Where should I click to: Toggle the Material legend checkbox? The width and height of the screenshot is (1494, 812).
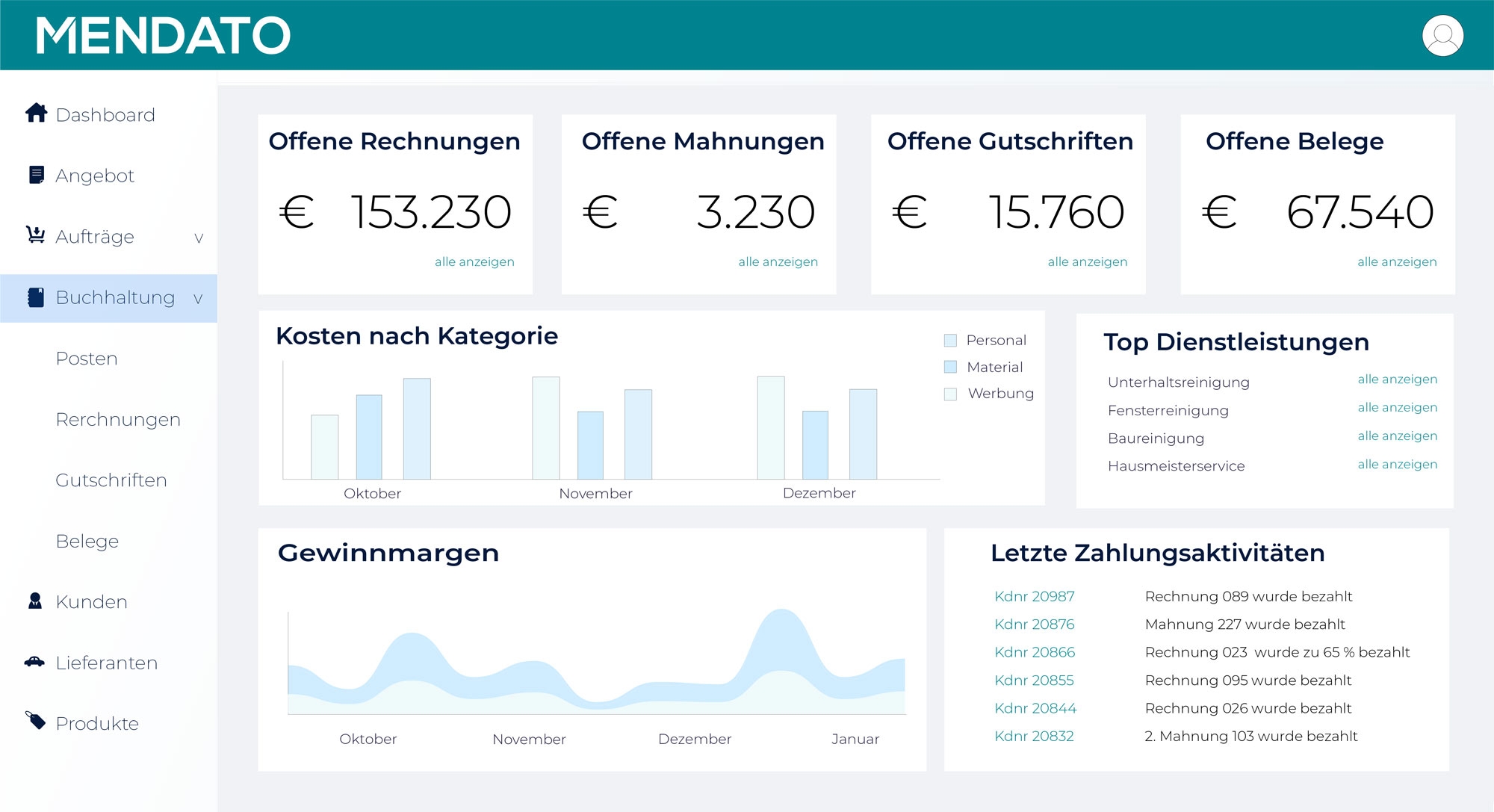pos(950,367)
